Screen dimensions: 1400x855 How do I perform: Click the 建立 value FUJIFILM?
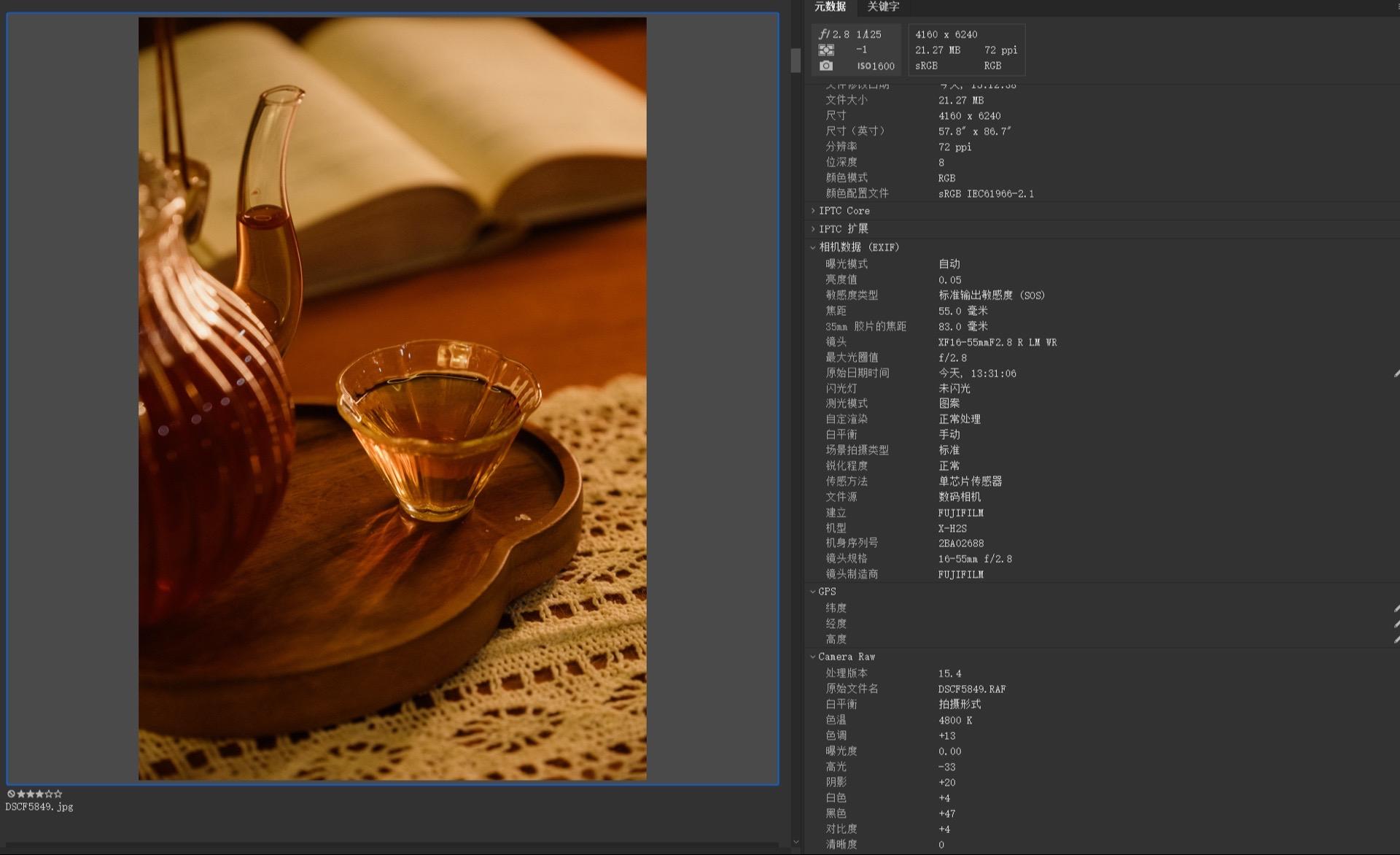(961, 513)
